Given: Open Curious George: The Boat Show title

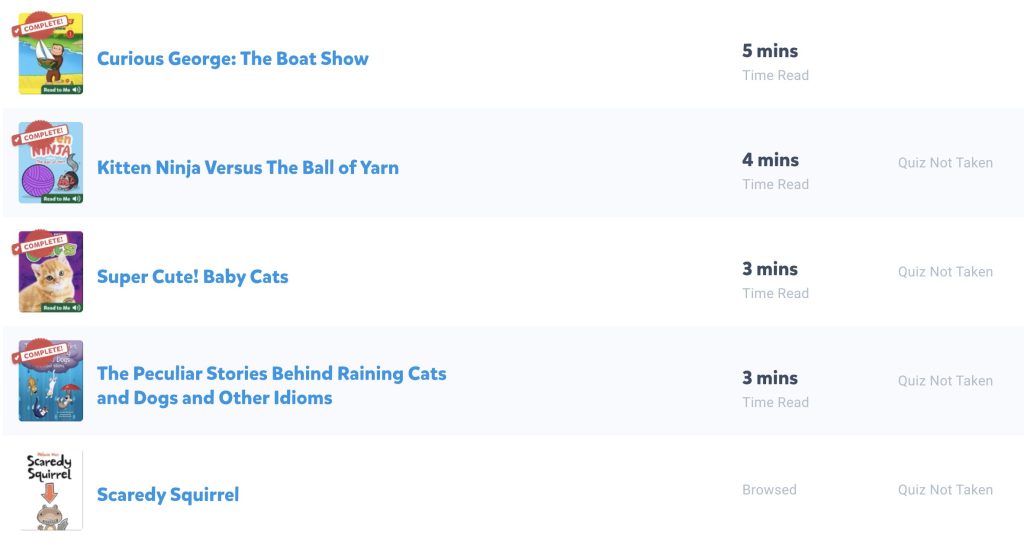Looking at the screenshot, I should tap(232, 59).
